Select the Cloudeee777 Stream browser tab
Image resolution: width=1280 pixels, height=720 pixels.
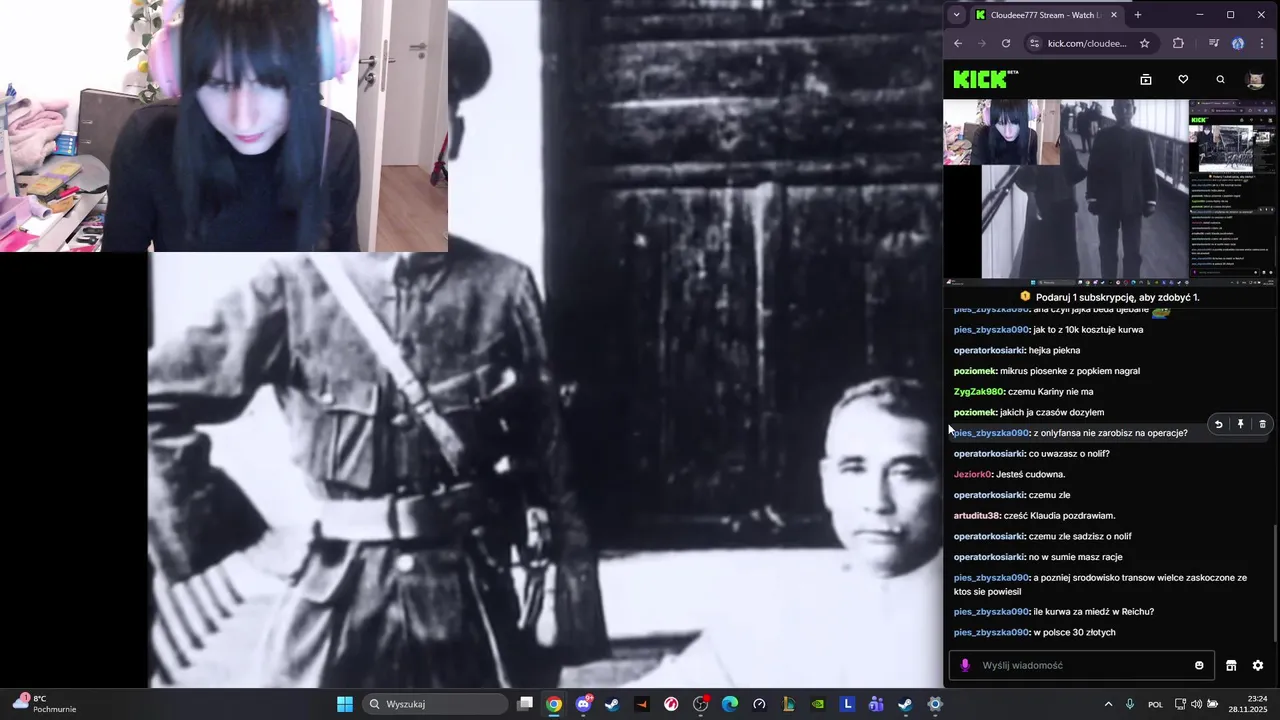1048,15
